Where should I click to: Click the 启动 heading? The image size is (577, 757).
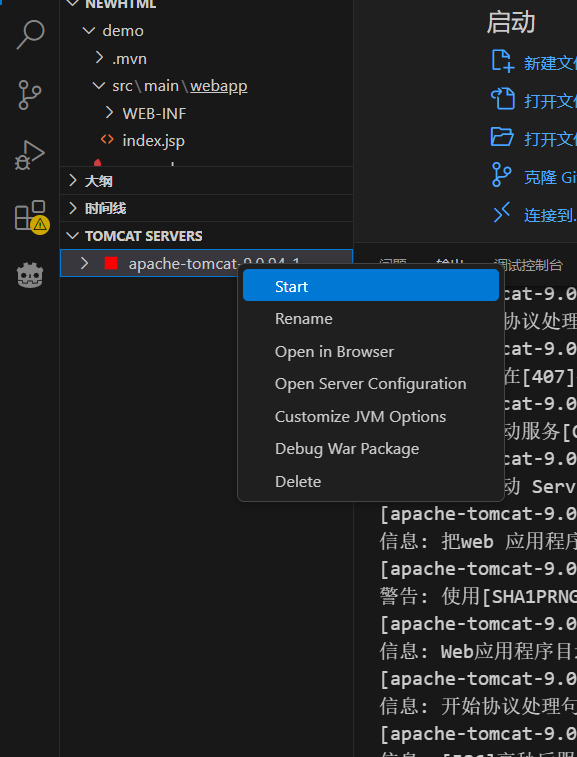tap(511, 22)
